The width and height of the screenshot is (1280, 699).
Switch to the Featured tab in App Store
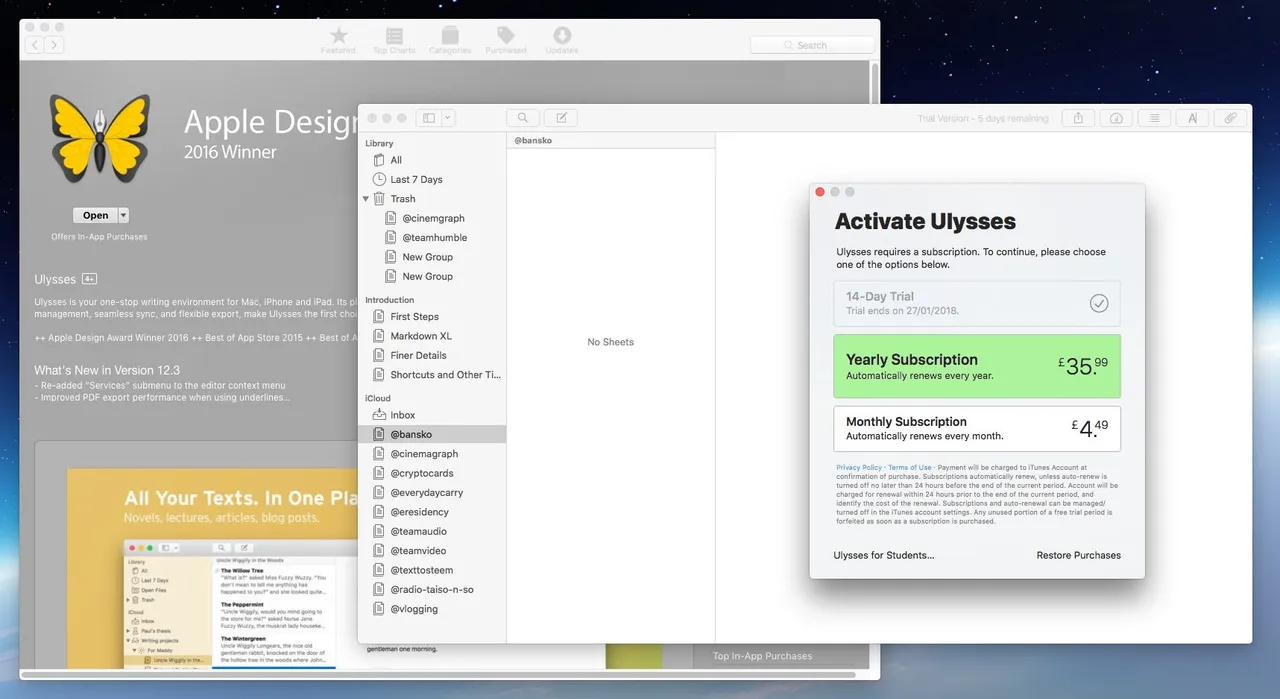pyautogui.click(x=338, y=40)
